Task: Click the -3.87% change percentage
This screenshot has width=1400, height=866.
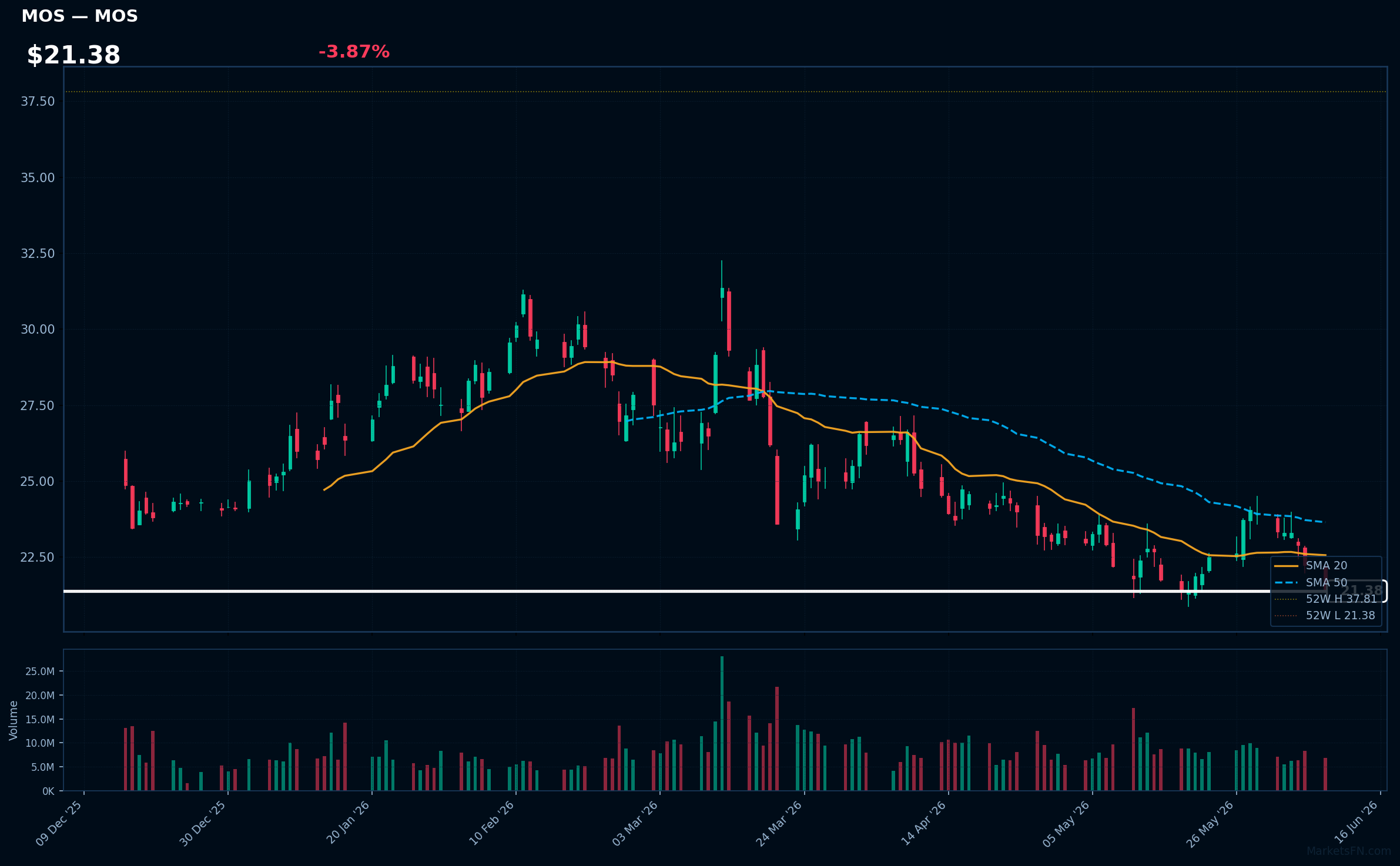Action: (x=354, y=52)
